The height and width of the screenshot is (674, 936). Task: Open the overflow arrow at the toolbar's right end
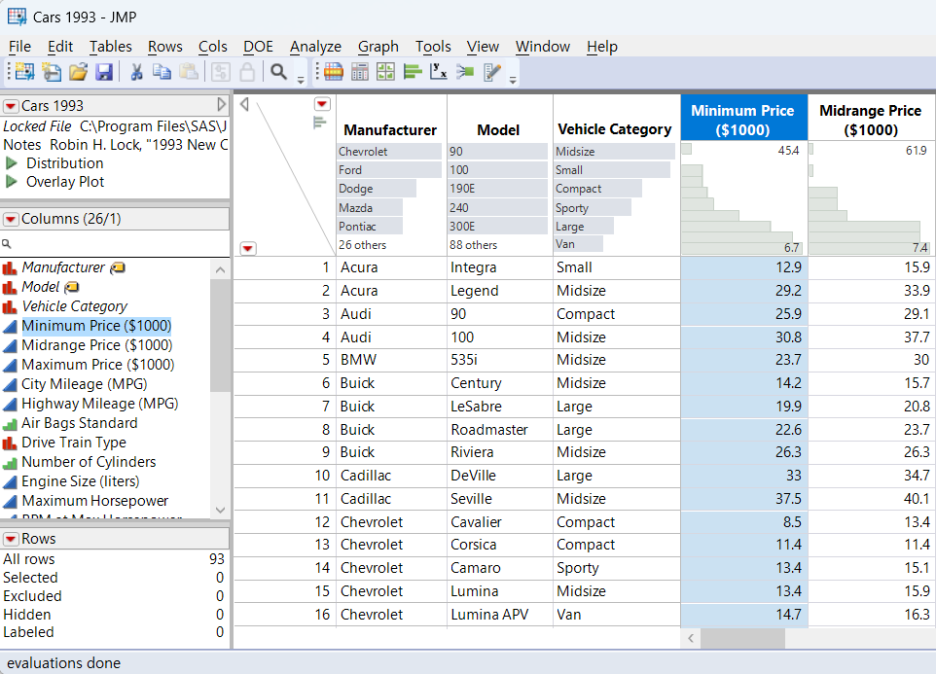[x=513, y=79]
